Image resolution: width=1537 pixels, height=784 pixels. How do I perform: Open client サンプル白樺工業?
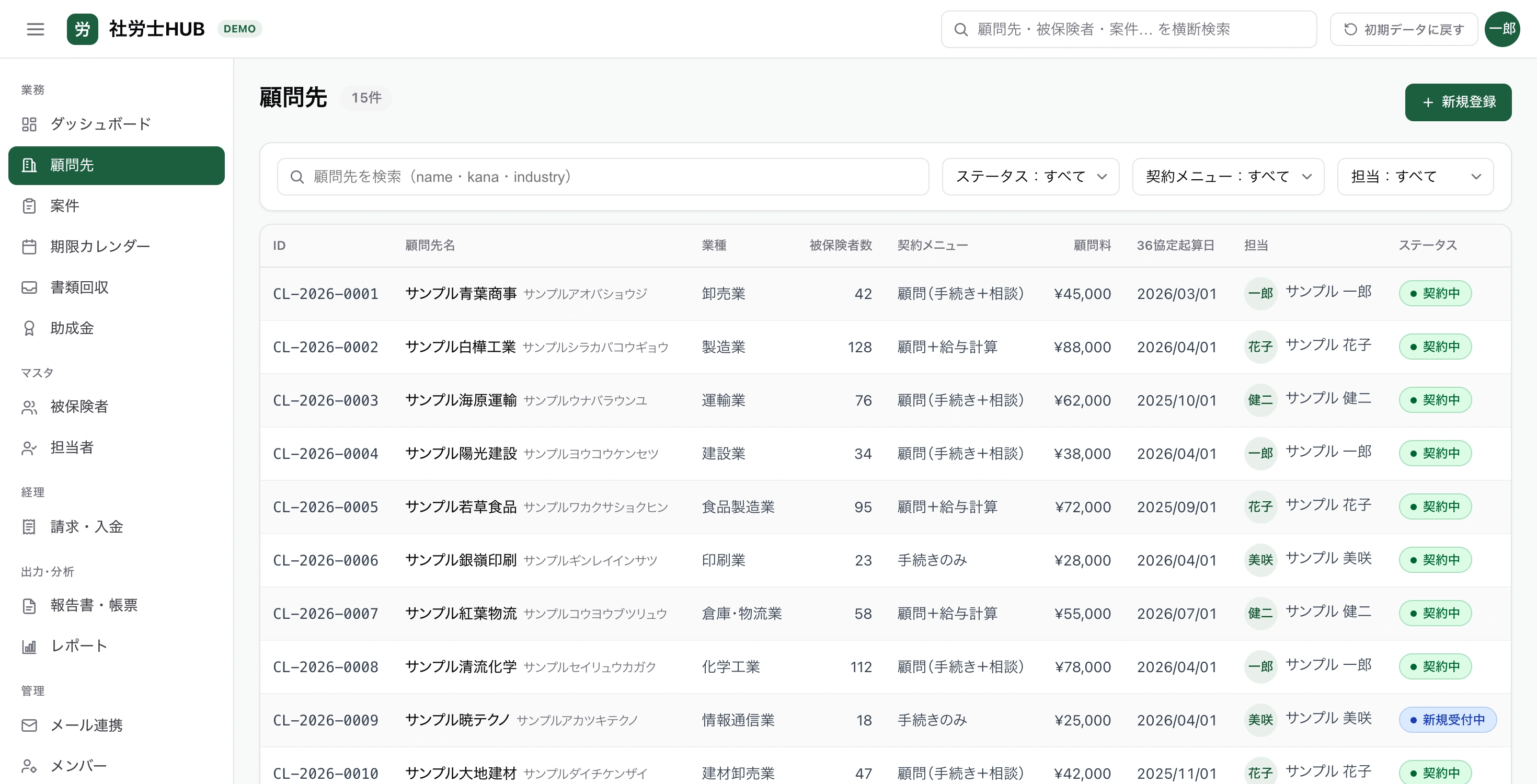coord(460,347)
